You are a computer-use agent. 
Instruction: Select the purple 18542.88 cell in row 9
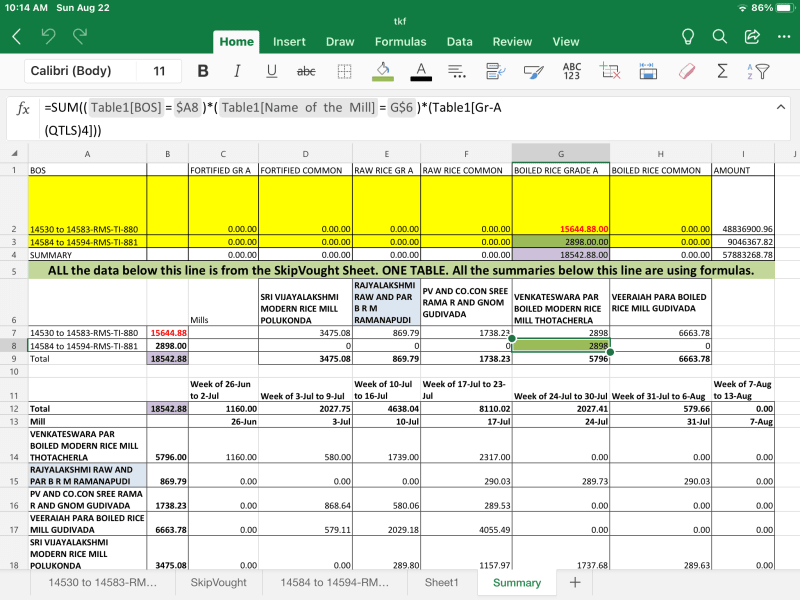point(168,359)
